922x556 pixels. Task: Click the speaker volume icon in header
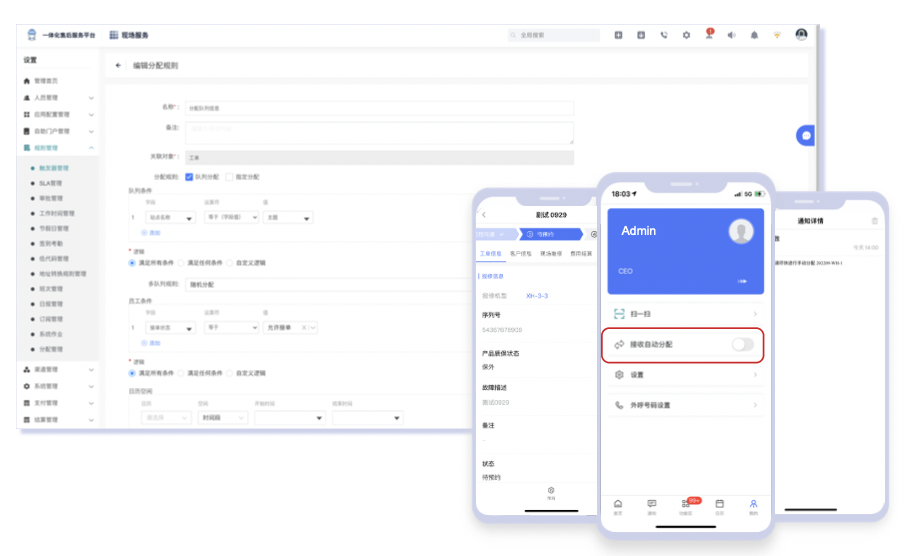tap(731, 35)
